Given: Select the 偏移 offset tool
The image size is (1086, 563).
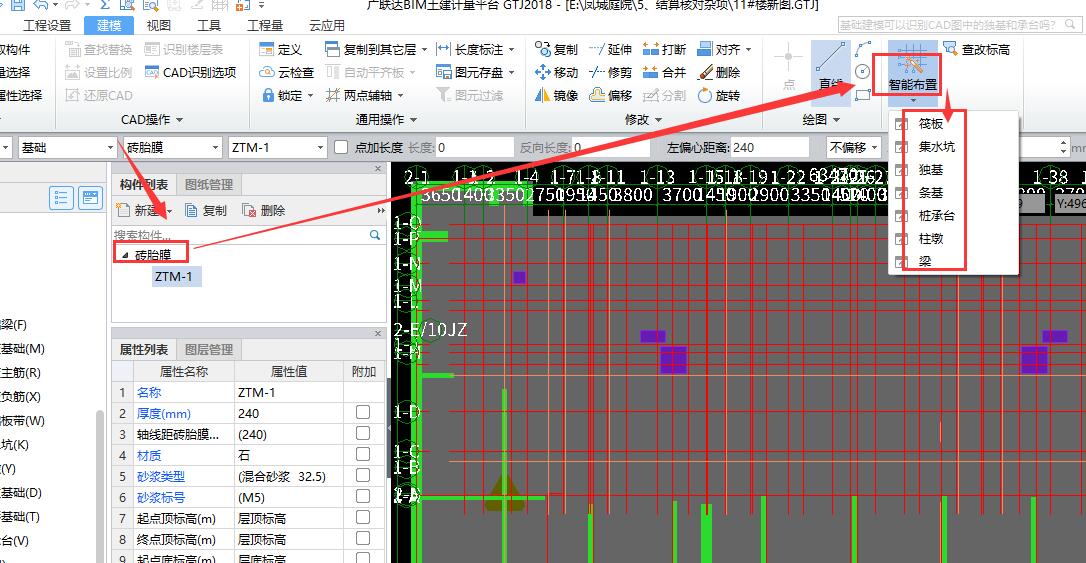Looking at the screenshot, I should [x=610, y=96].
